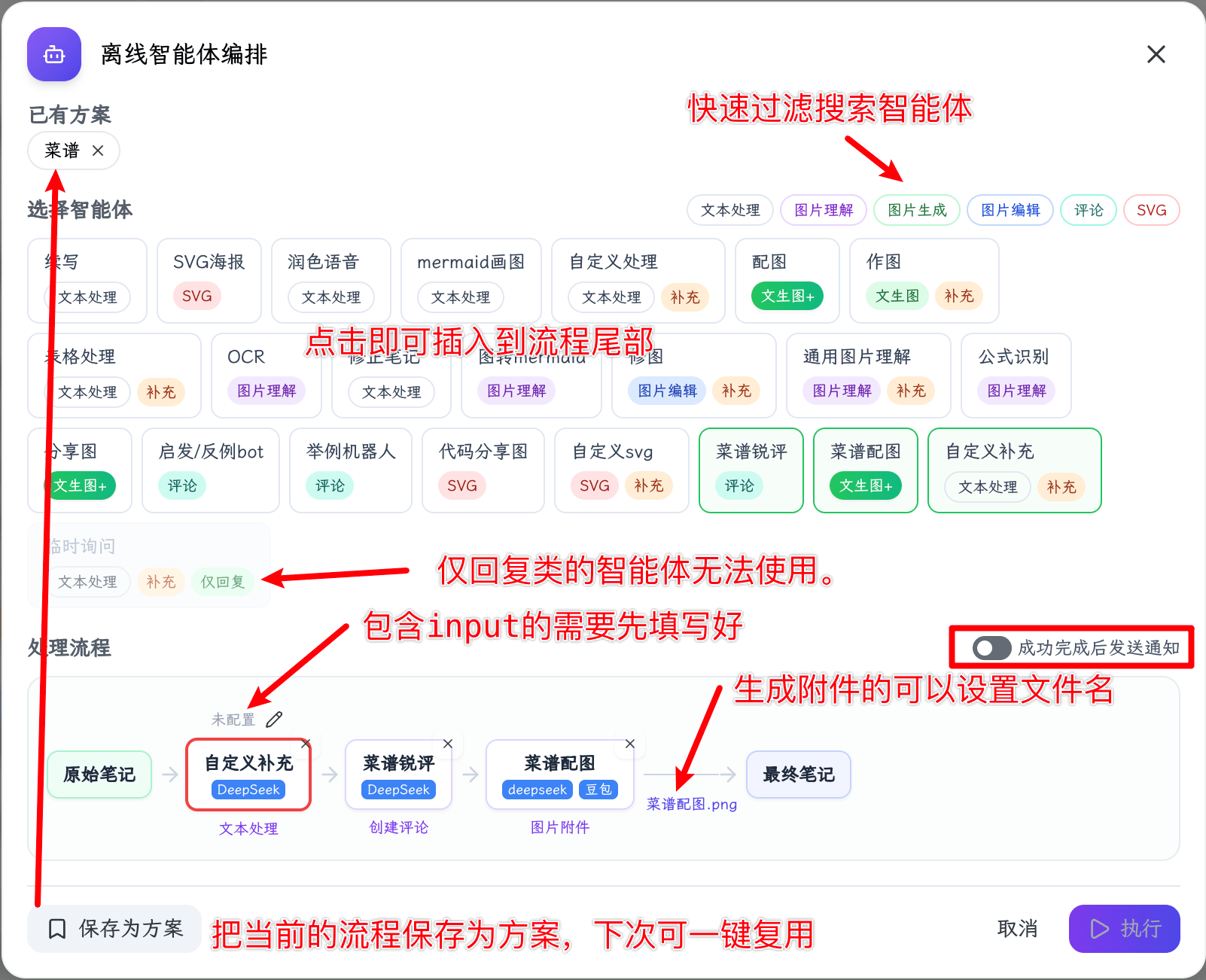Remove the 菜谱 saved plan with its x

98,151
